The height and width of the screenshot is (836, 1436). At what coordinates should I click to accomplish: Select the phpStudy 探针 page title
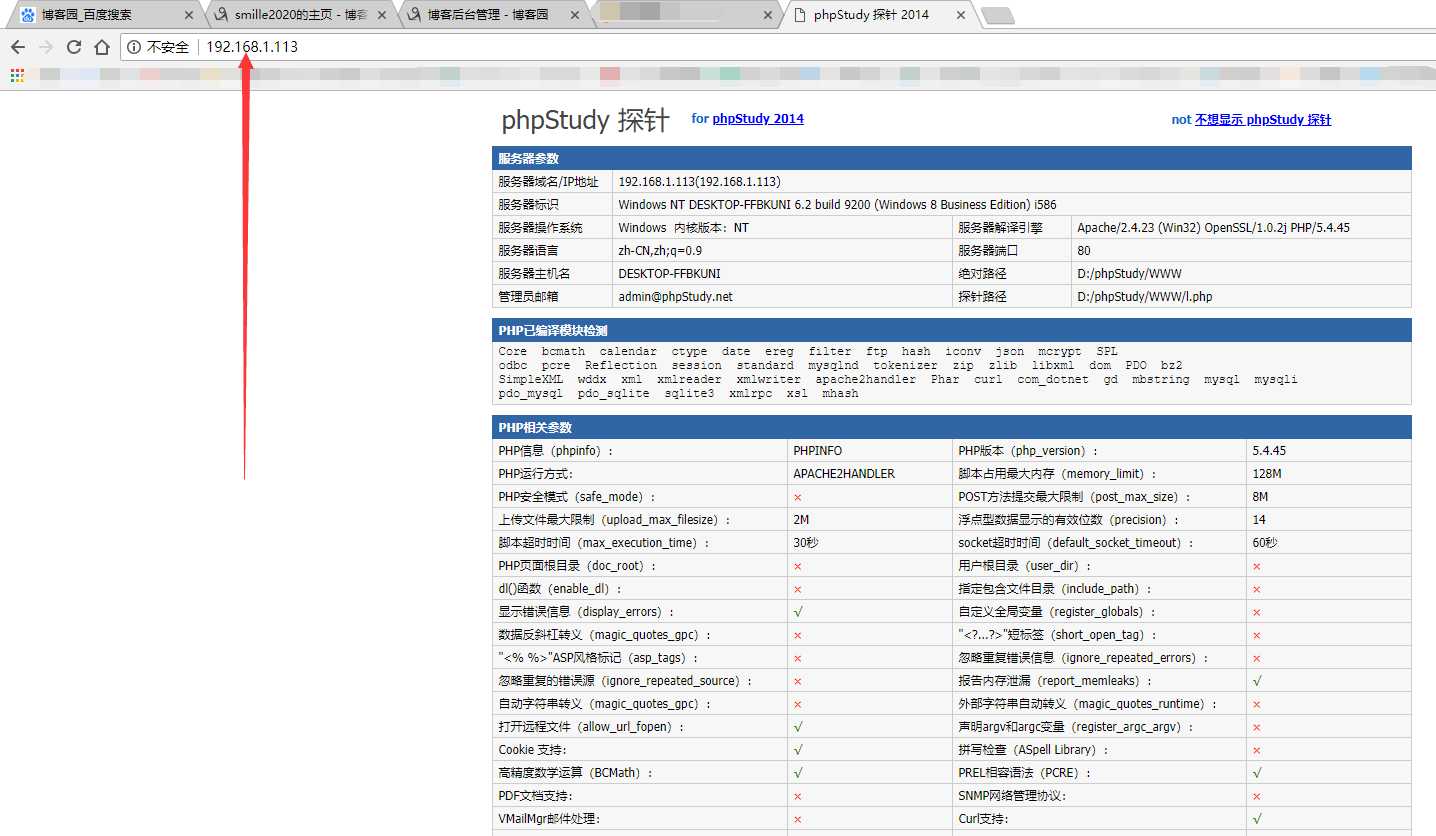pos(585,120)
